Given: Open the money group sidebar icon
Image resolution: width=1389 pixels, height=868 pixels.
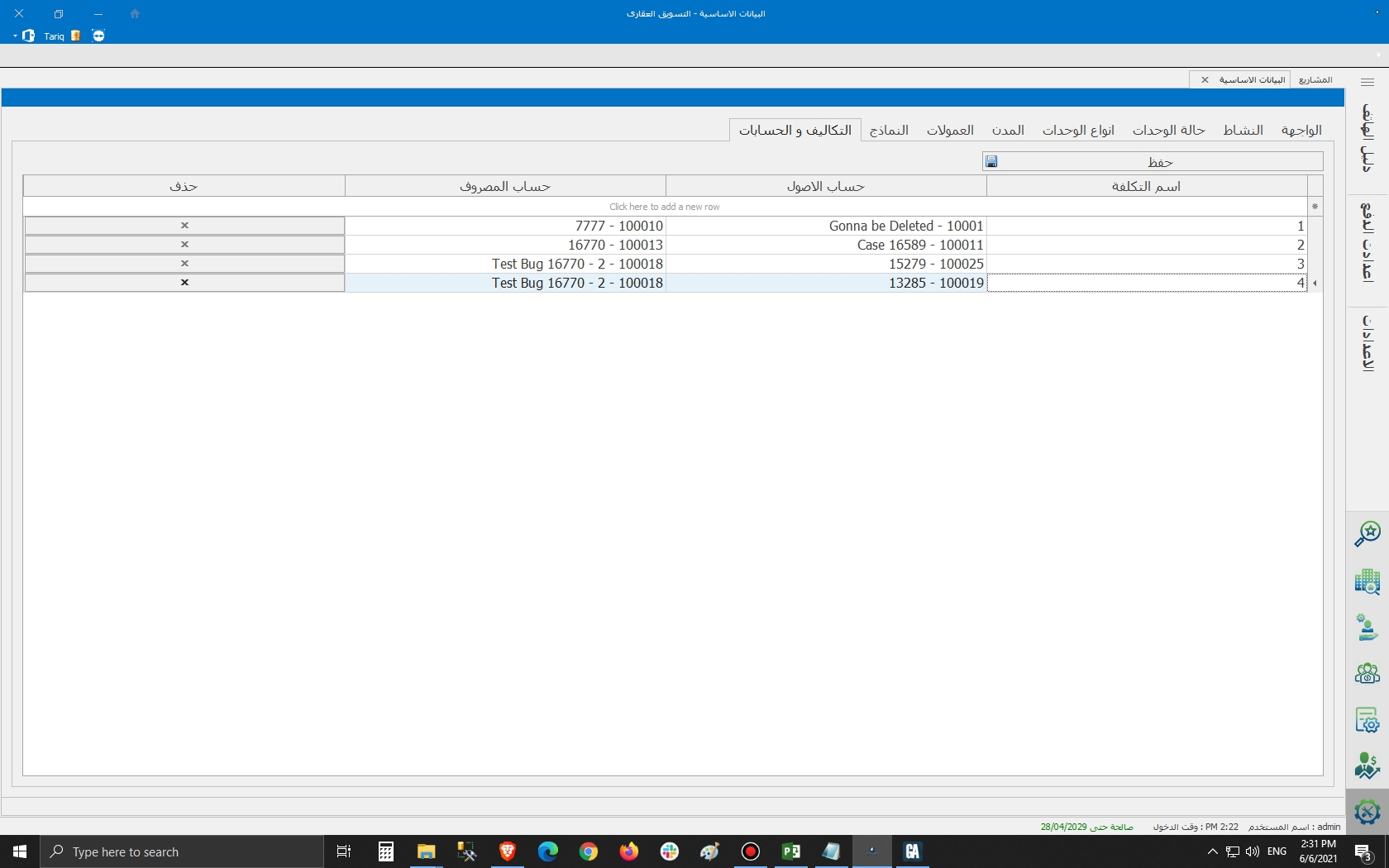Looking at the screenshot, I should [x=1367, y=674].
